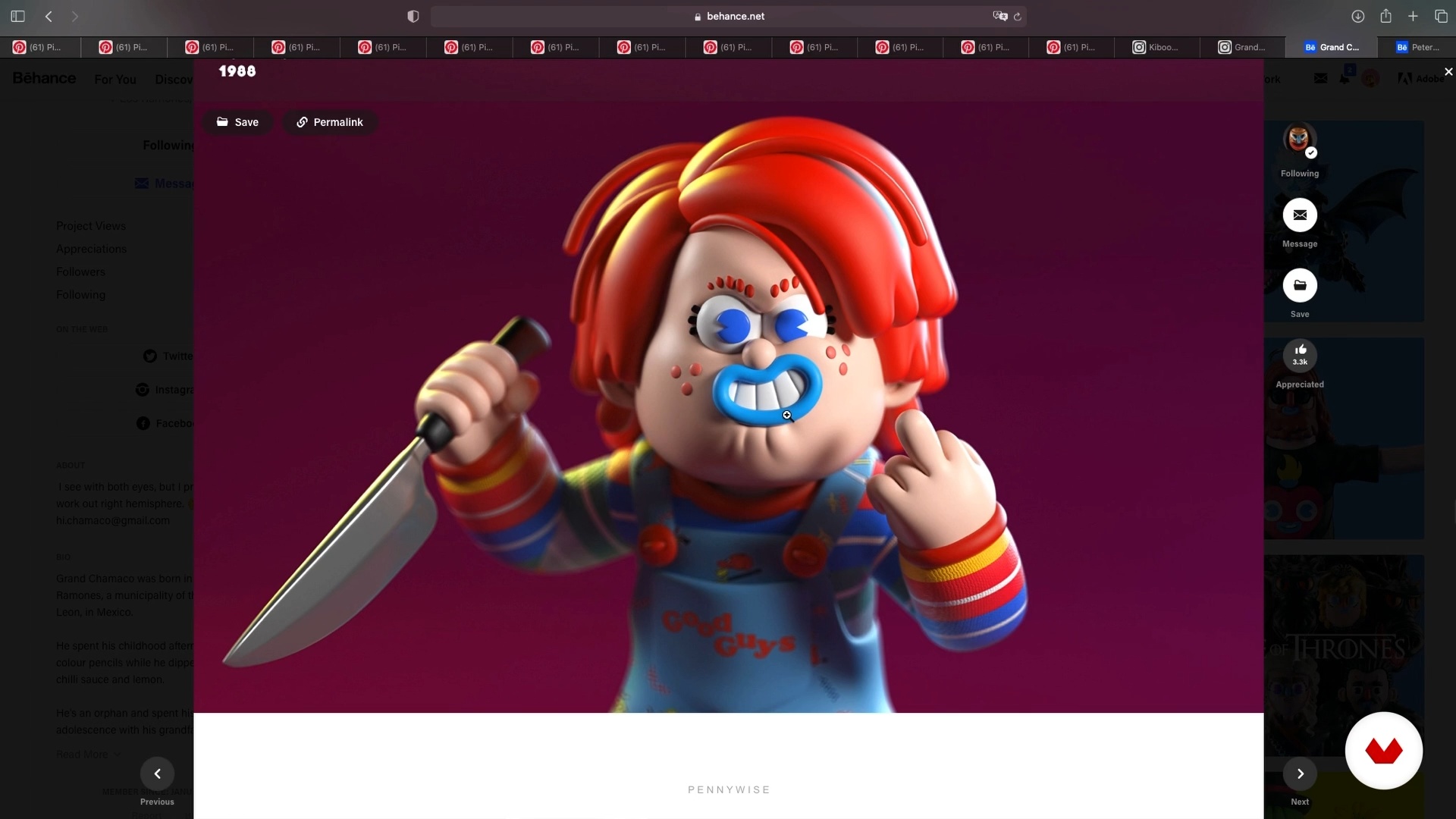Open the author avatar marked Following
This screenshot has height=819, width=1456.
(1300, 140)
